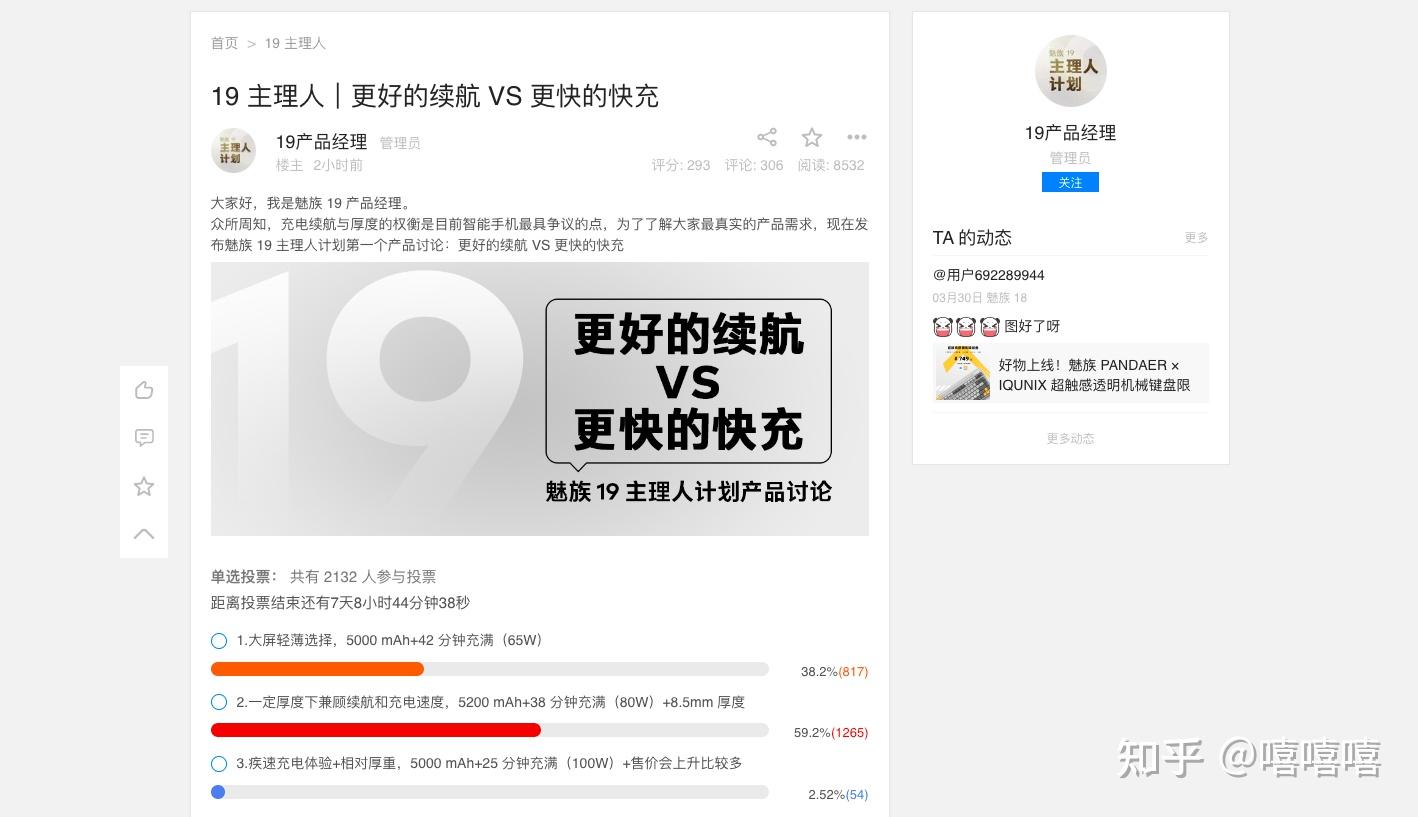Click author avatar next to post title

coord(233,150)
